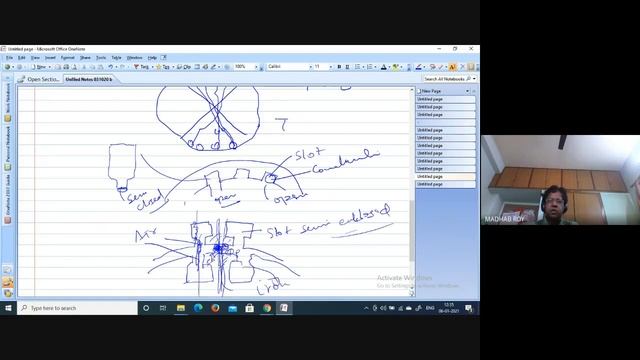Click the notification center icon in the system tray
This screenshot has width=640, height=360.
(x=469, y=308)
